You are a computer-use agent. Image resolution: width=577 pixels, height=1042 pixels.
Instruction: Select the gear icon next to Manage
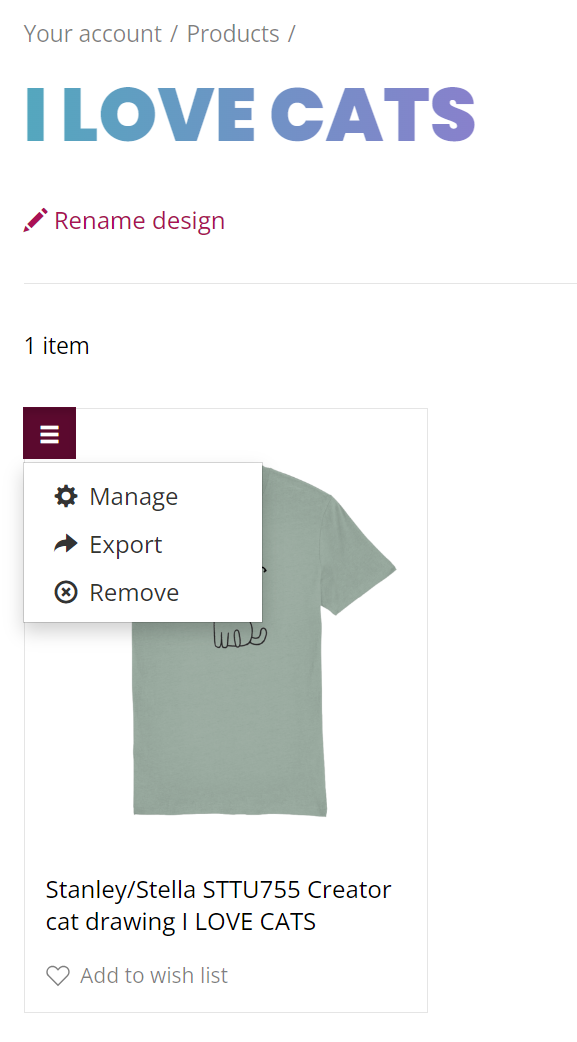click(x=65, y=496)
